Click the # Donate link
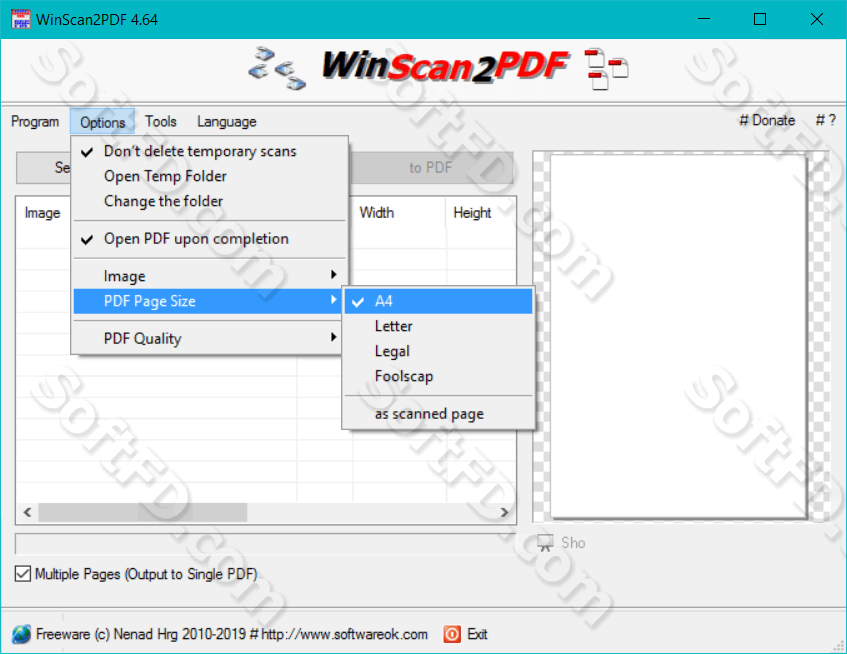847x654 pixels. (x=767, y=120)
